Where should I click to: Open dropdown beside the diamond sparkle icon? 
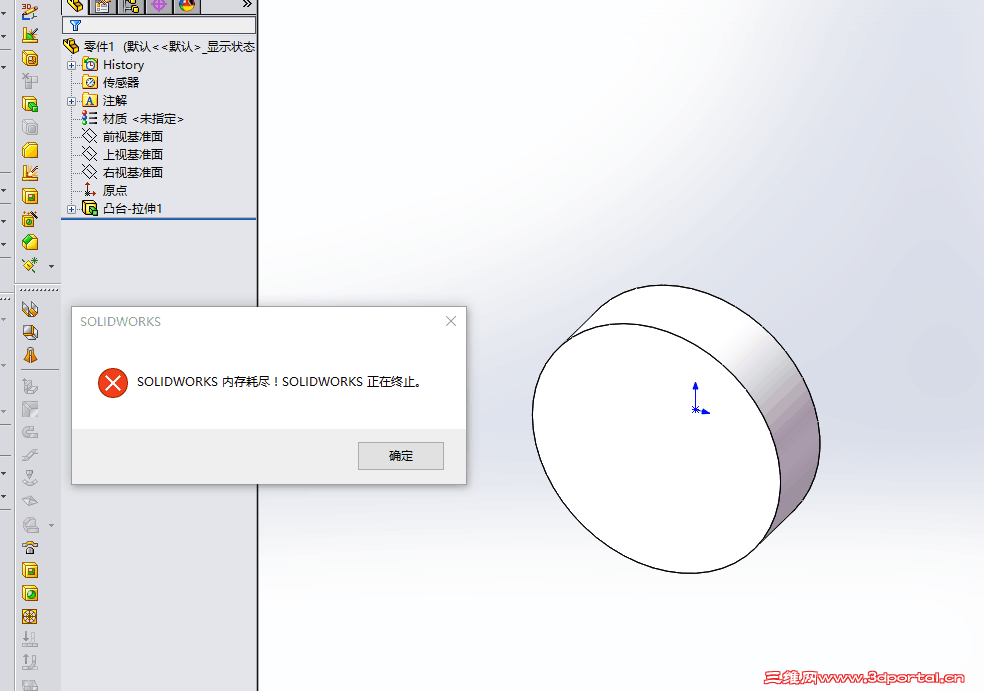51,266
